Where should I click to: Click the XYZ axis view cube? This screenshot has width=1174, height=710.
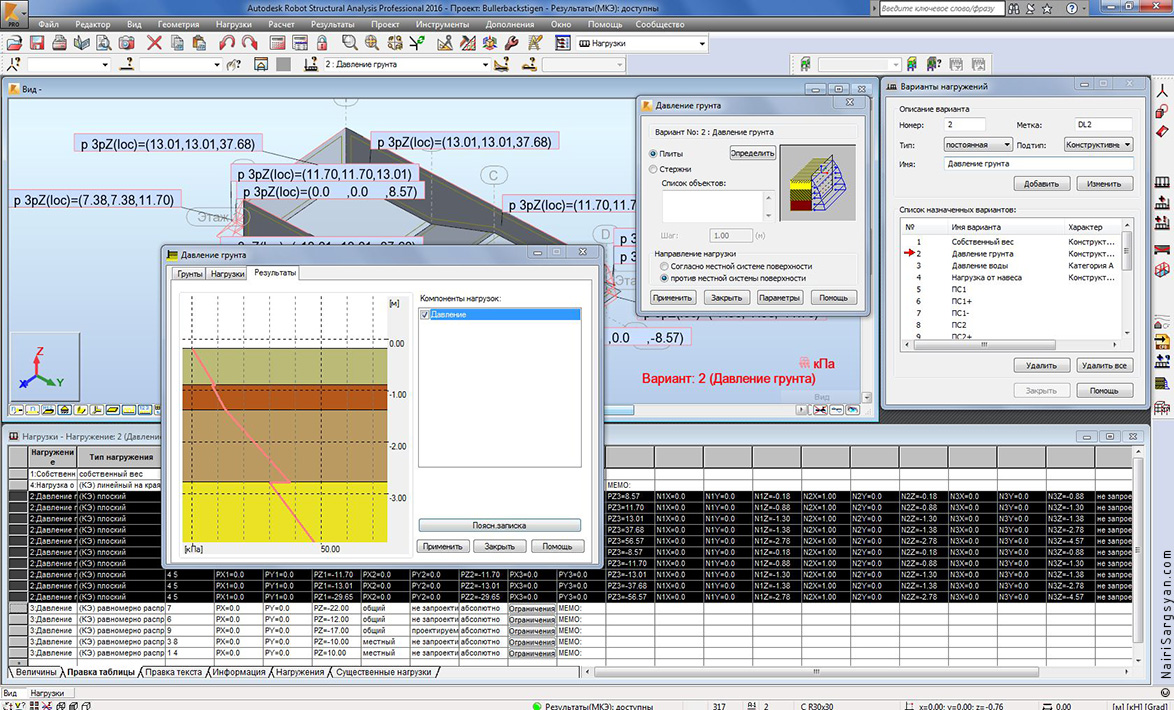[43, 368]
